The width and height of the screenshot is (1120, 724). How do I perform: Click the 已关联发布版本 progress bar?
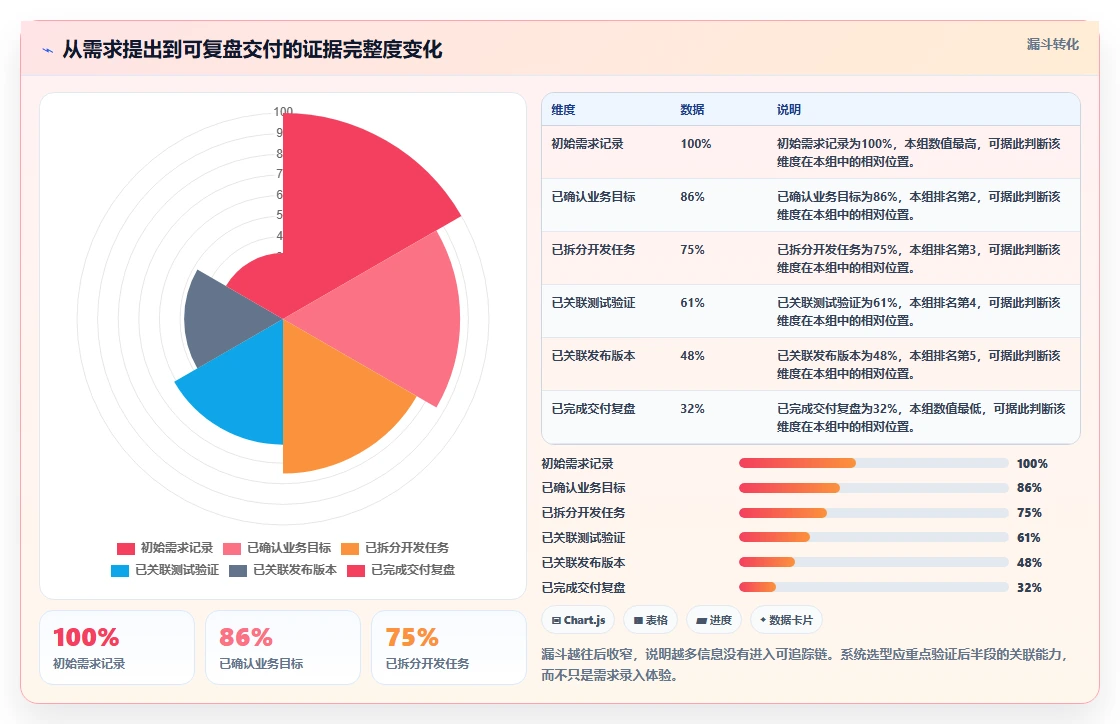[x=874, y=563]
